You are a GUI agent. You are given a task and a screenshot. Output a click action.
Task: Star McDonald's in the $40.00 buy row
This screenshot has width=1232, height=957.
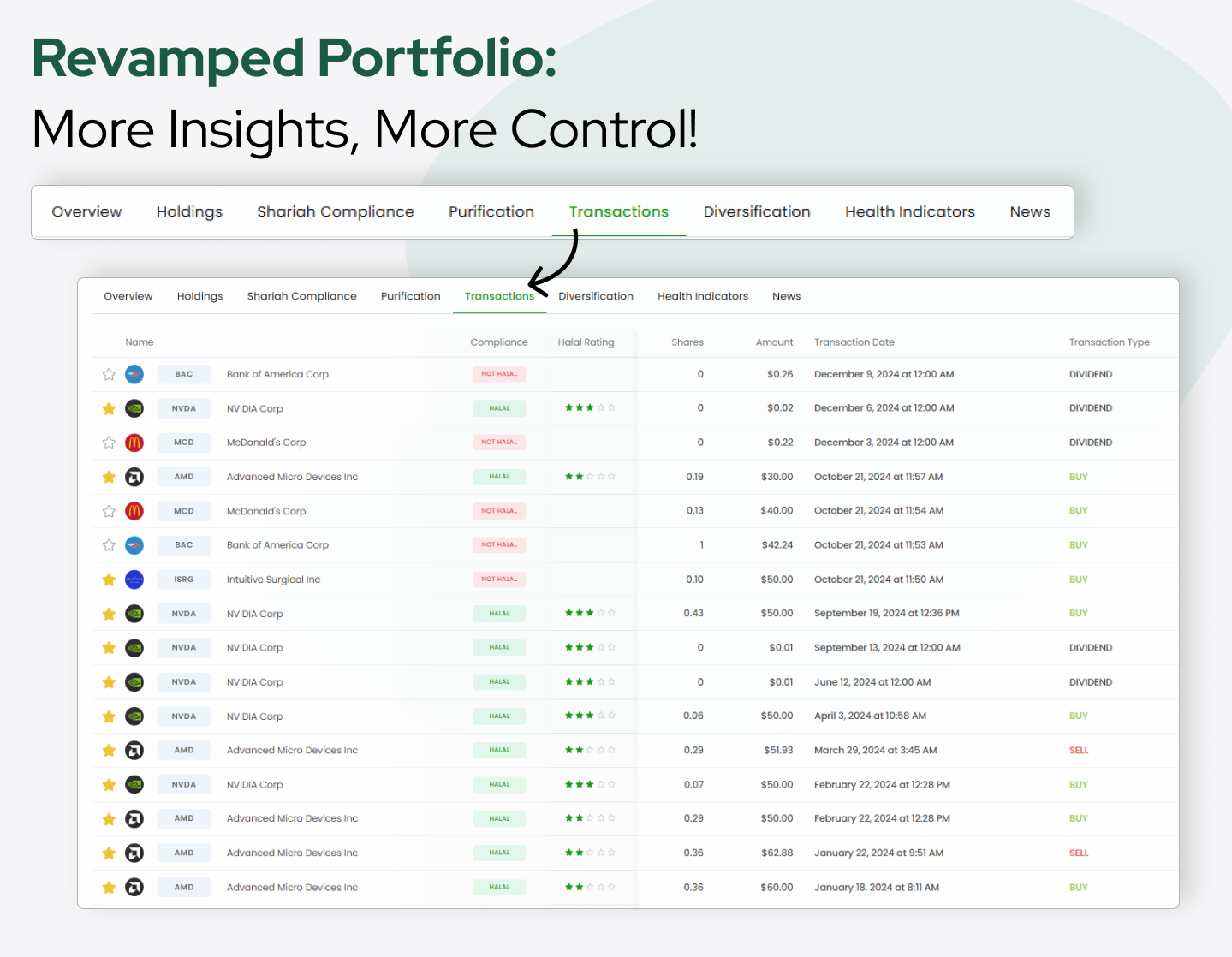point(109,511)
